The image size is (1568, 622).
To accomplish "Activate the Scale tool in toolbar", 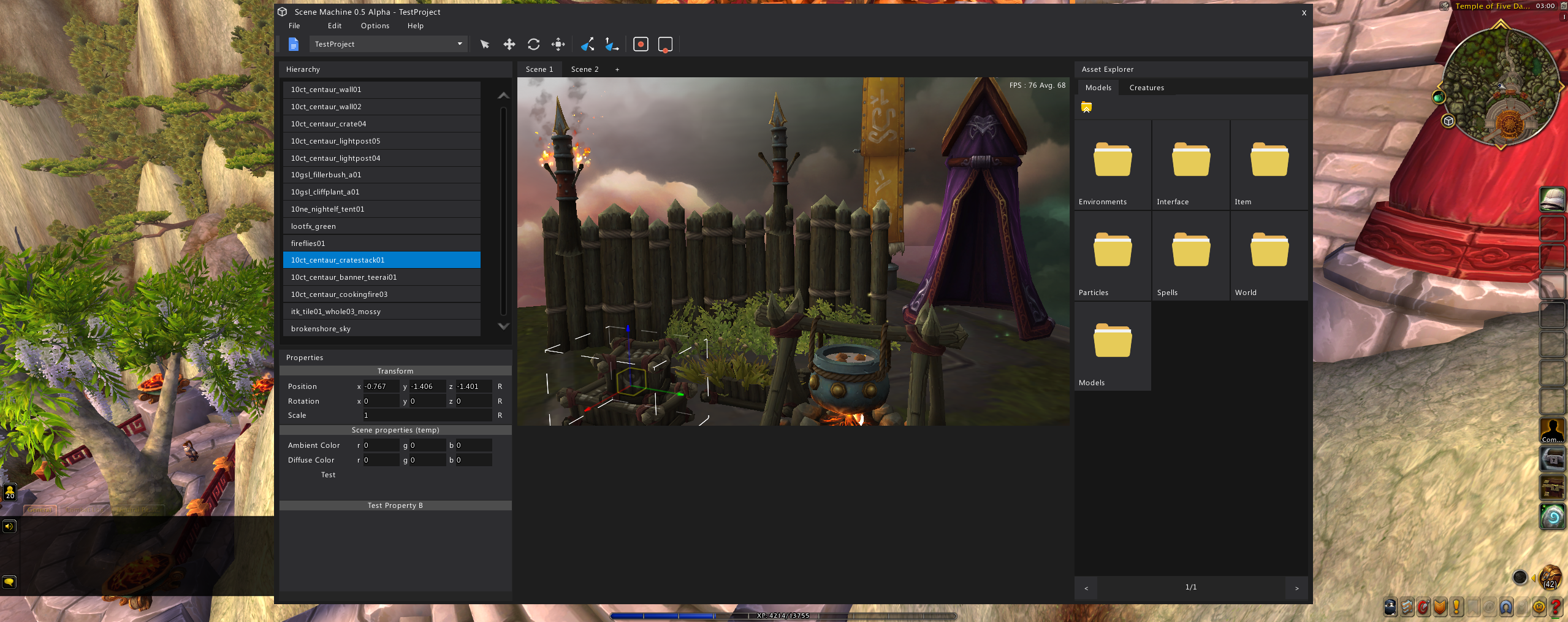I will [558, 44].
